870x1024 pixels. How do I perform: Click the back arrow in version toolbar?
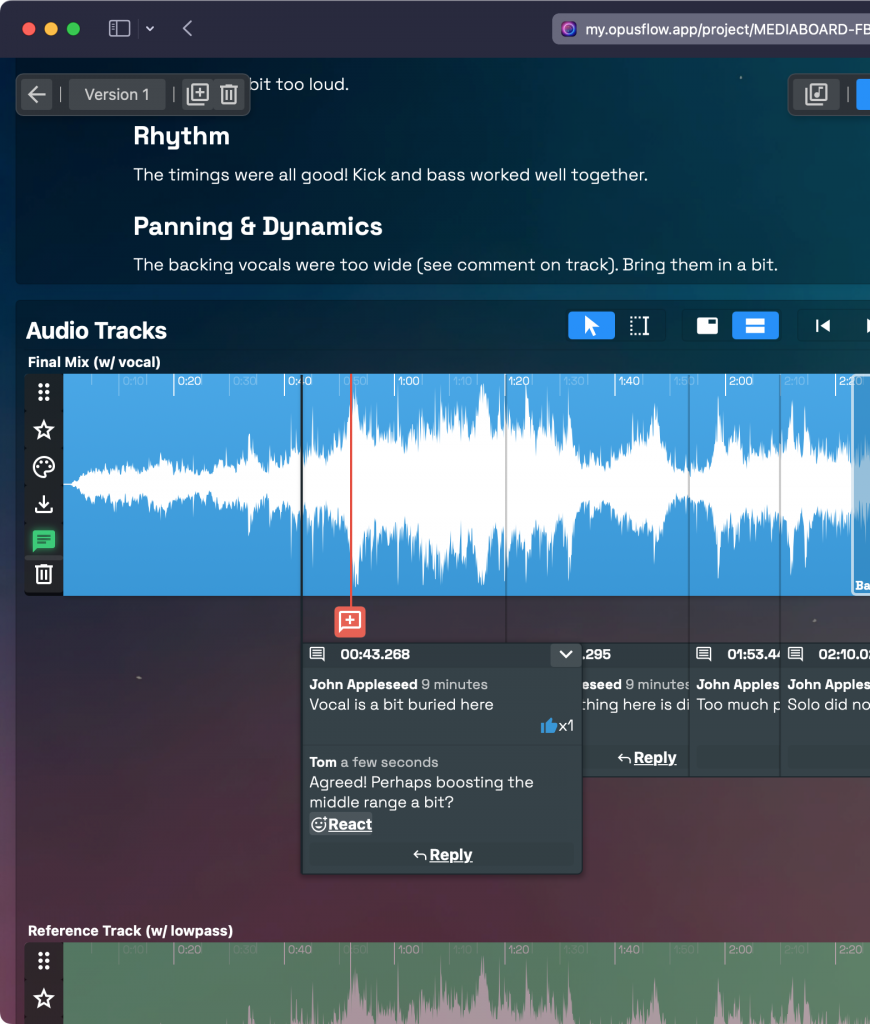pos(37,95)
